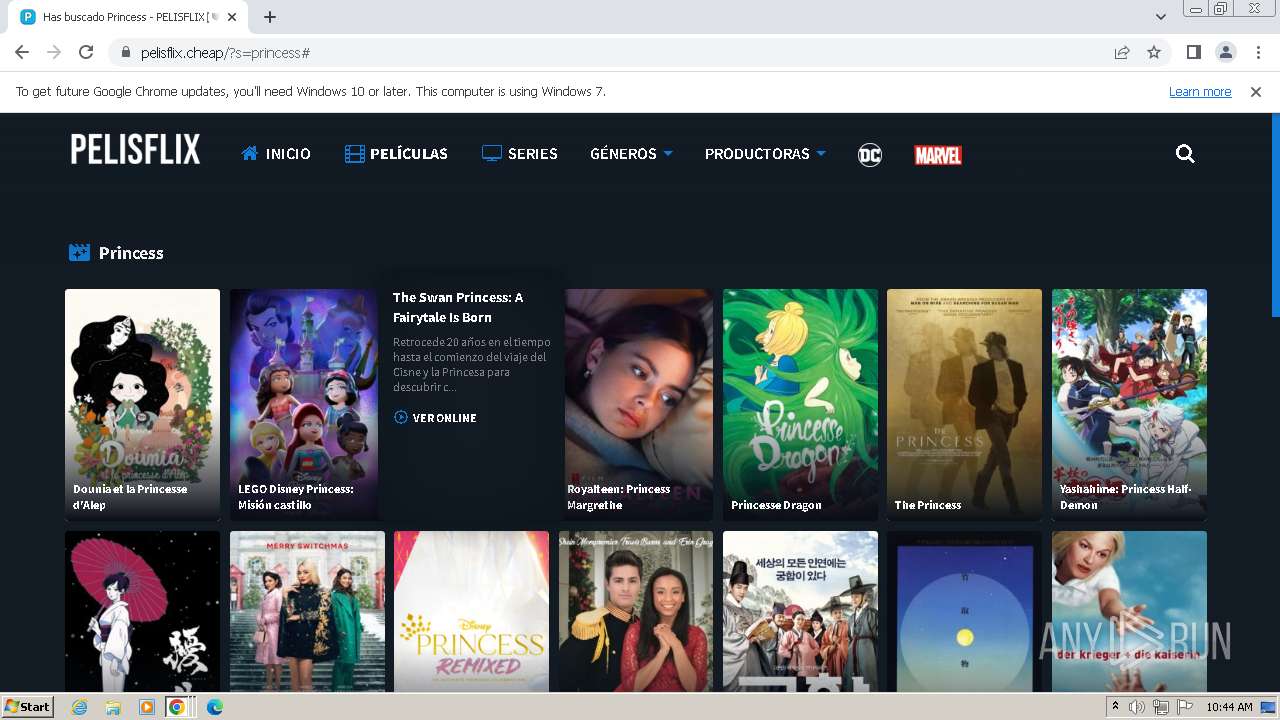Open Yashahime: Princess Half-Demon poster
Screen dimensions: 1280x720
(x=1129, y=404)
